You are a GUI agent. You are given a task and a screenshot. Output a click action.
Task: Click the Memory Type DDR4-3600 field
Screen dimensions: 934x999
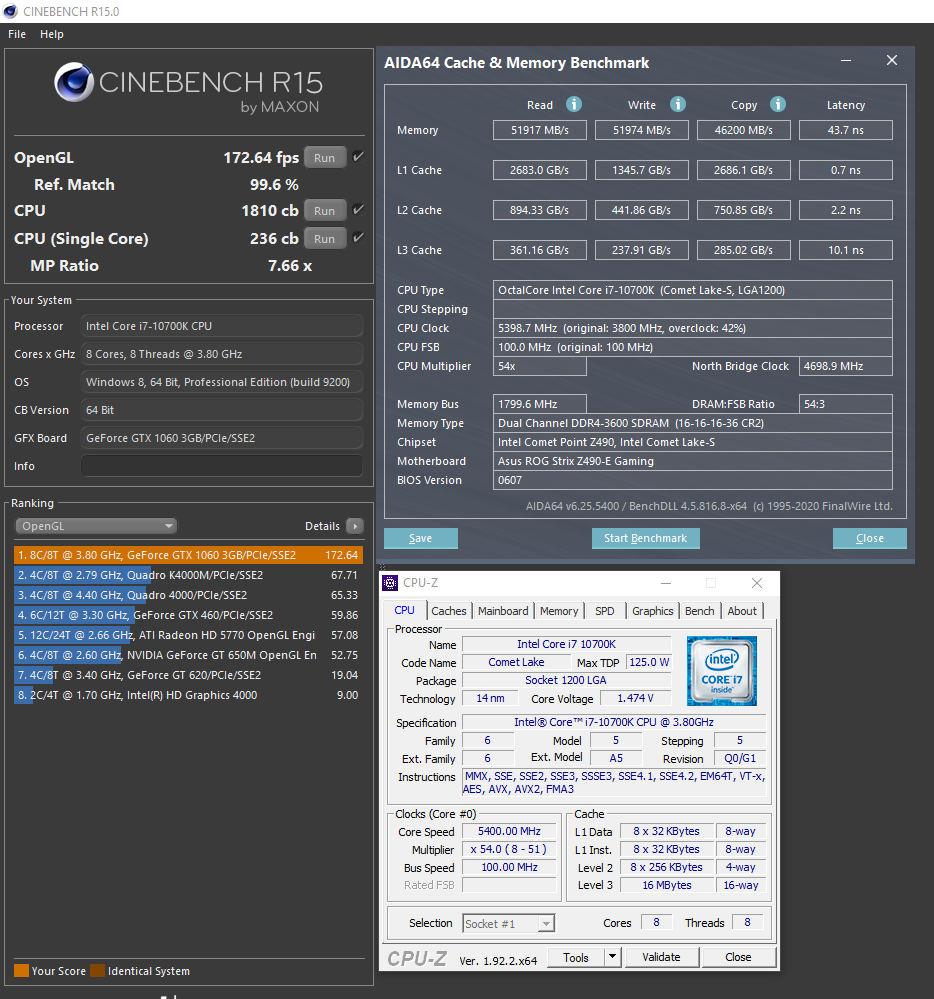click(x=693, y=423)
